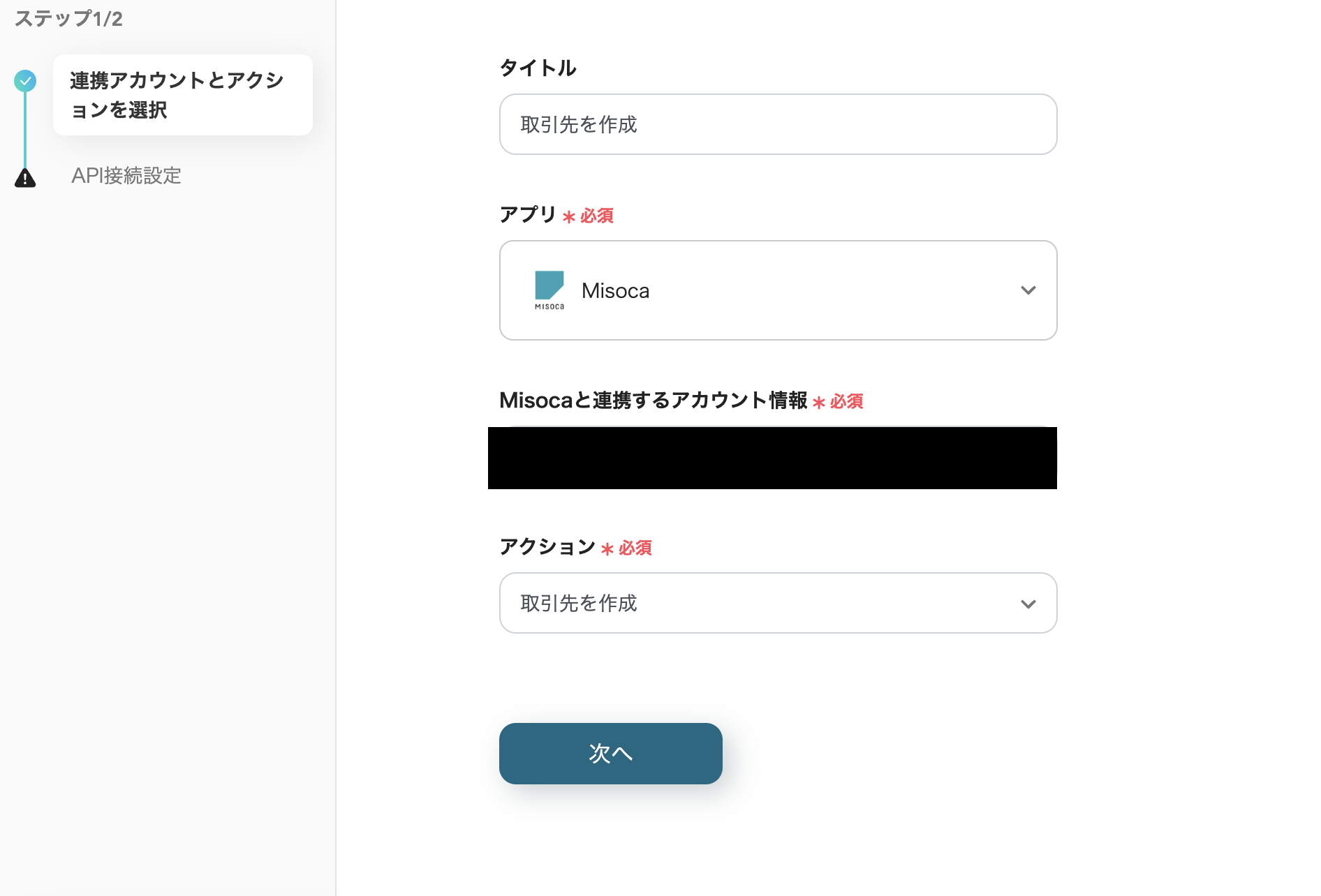The width and height of the screenshot is (1321, 896).
Task: Select the 連携アカウントとアクションを選択 step
Action: pyautogui.click(x=182, y=95)
